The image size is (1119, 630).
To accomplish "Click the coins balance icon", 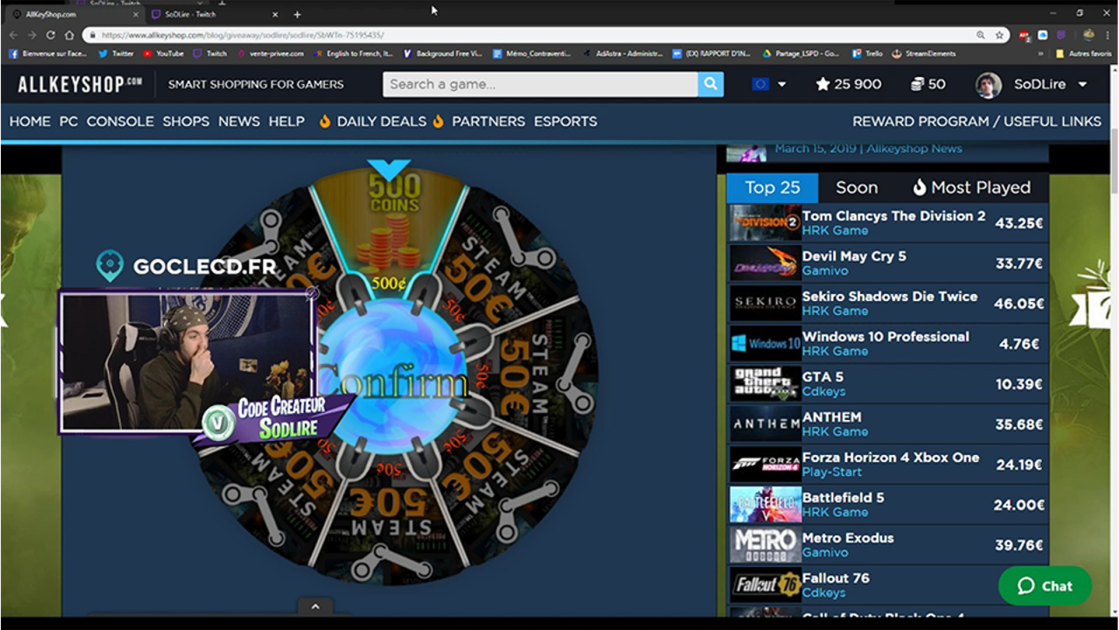I will click(x=916, y=84).
